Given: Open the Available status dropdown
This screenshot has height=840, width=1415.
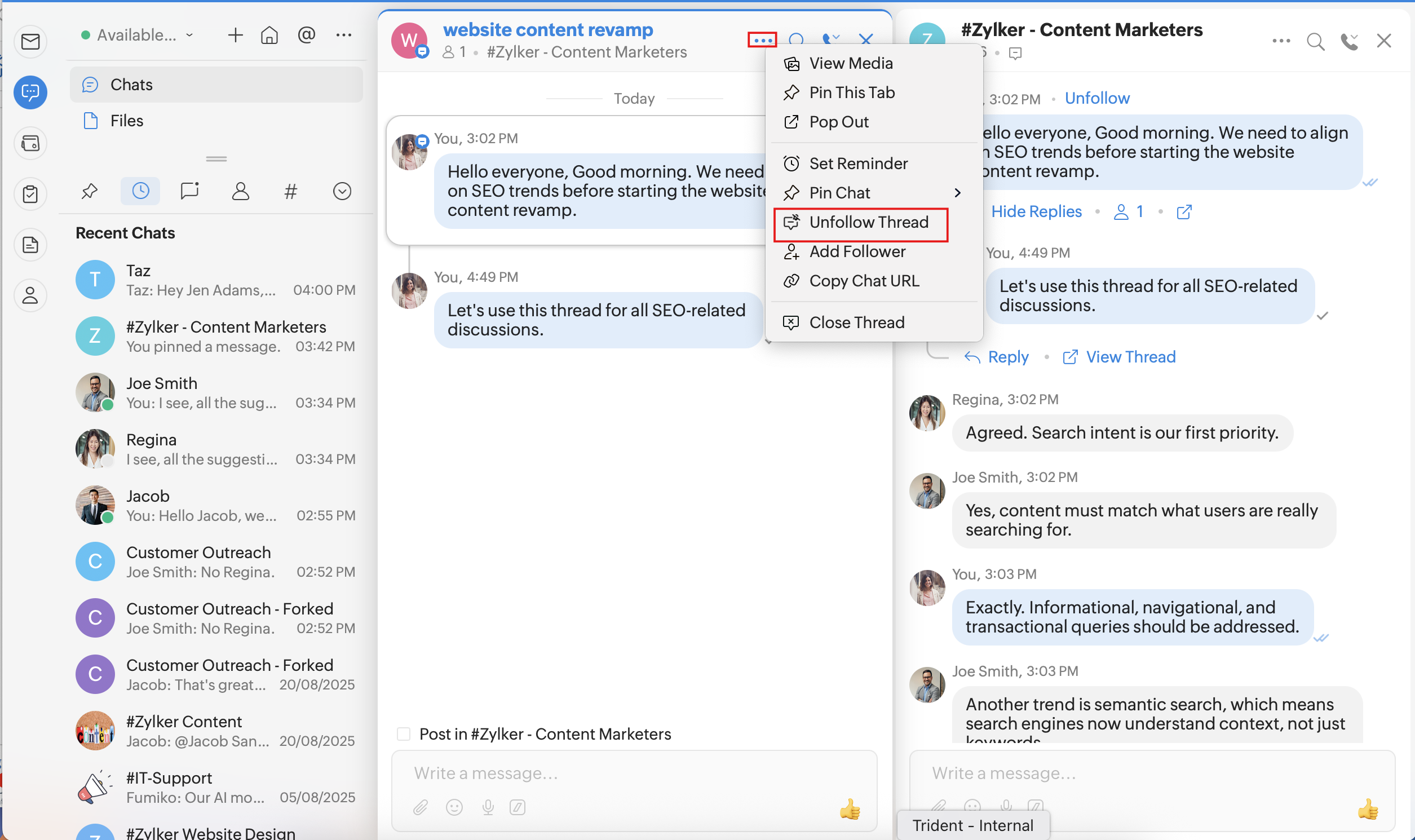Looking at the screenshot, I should point(138,36).
